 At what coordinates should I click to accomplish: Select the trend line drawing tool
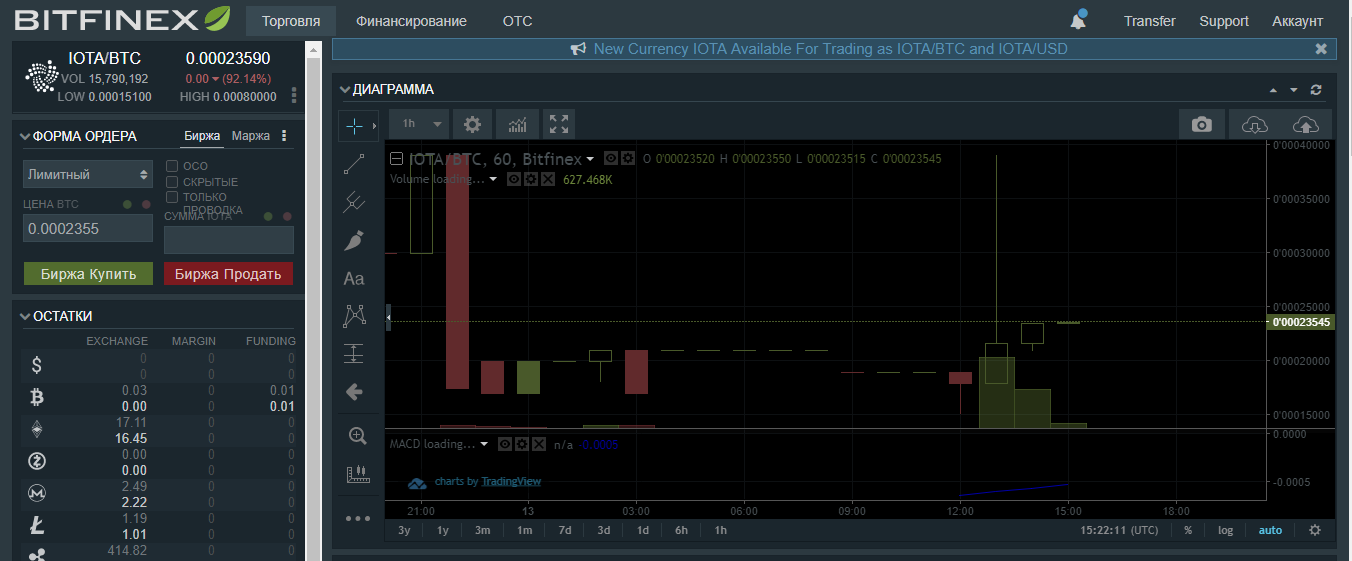(354, 164)
